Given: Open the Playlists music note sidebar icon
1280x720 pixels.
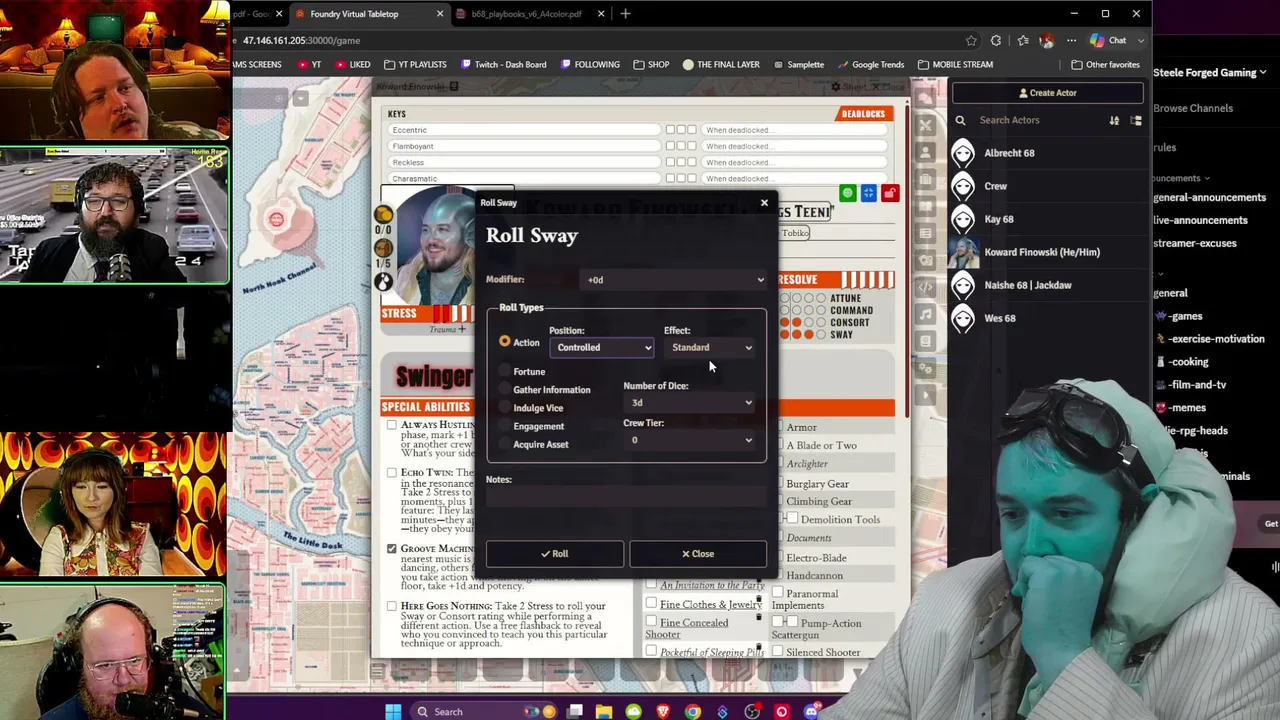Looking at the screenshot, I should 926,314.
